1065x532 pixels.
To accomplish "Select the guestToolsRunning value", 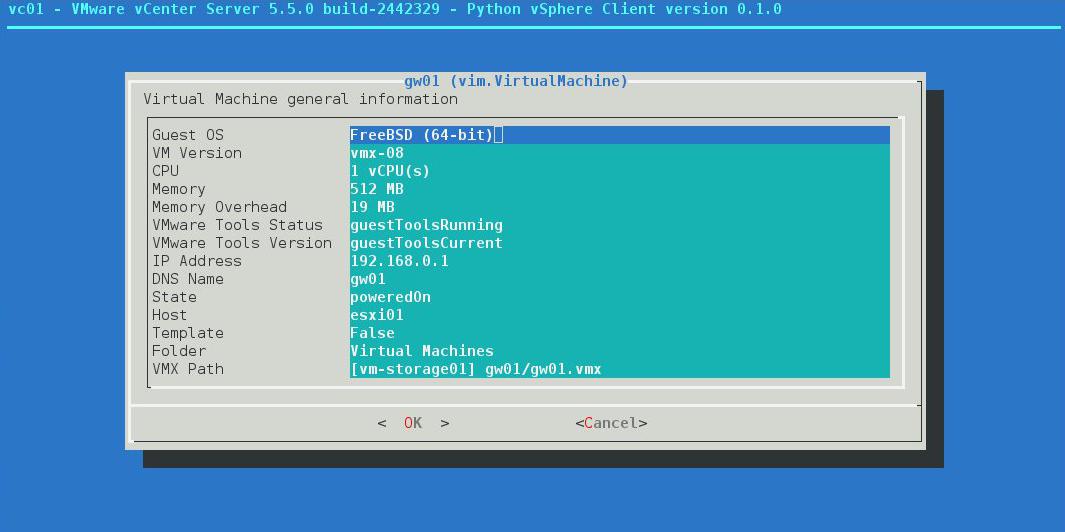I will pyautogui.click(x=619, y=225).
